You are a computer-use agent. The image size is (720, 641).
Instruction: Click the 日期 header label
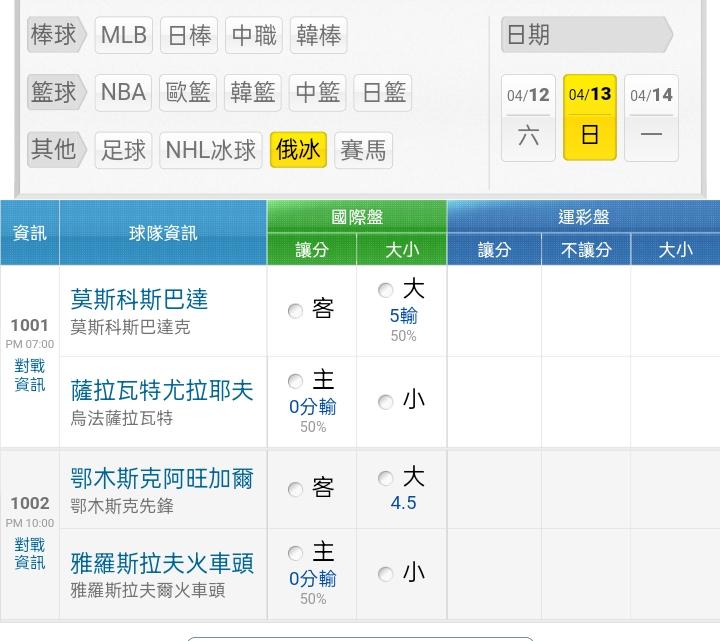click(587, 35)
